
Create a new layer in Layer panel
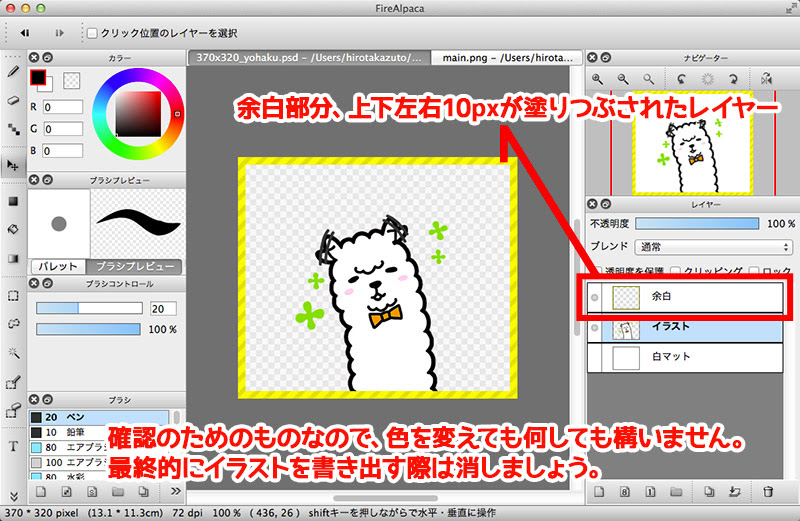click(599, 491)
